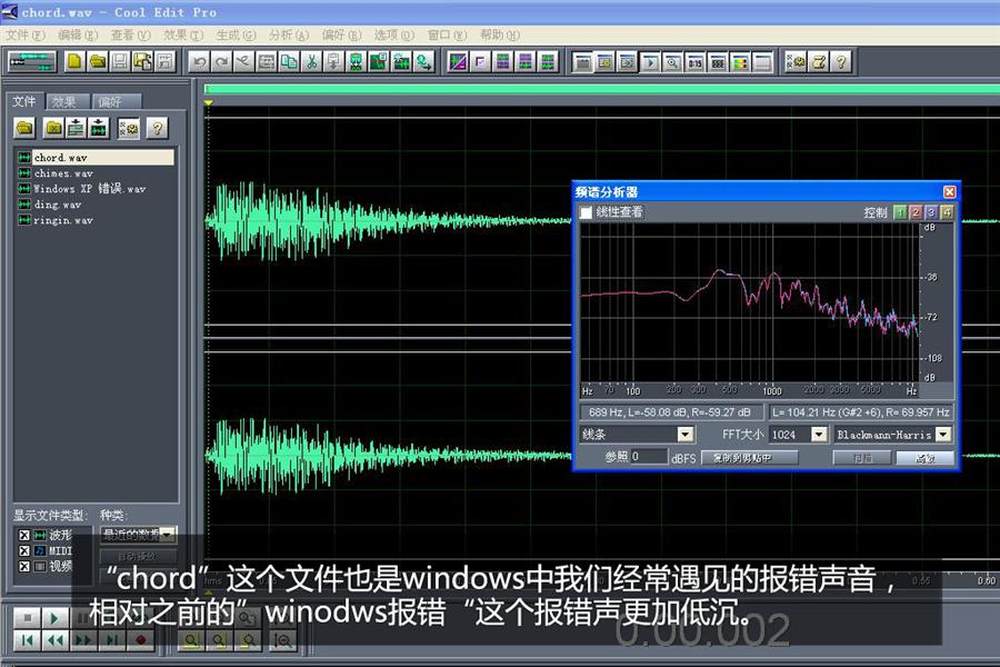
Task: Open the 分析(A) menu
Action: pos(288,34)
